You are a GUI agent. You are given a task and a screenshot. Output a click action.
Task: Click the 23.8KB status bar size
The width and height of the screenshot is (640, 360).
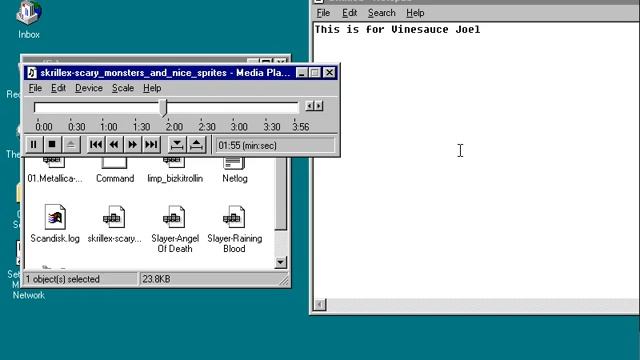click(156, 279)
